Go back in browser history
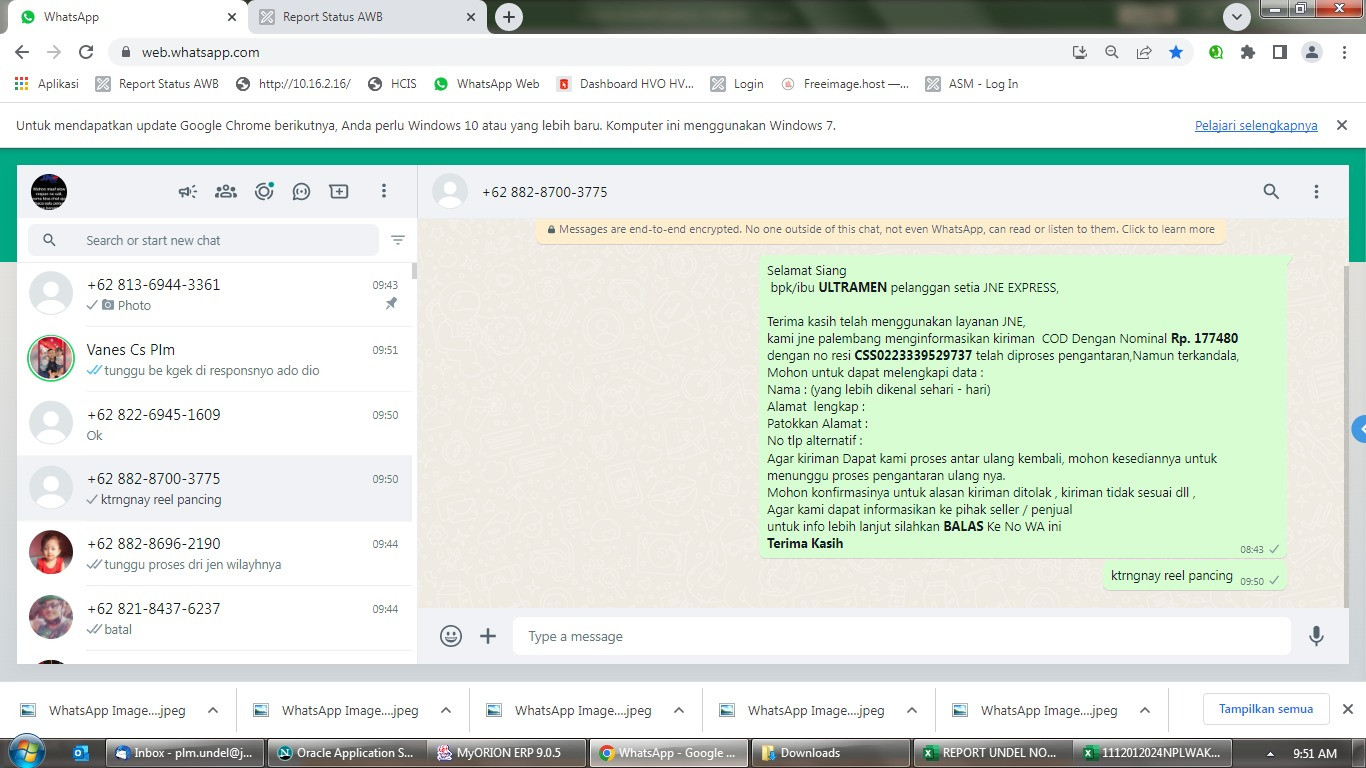 [x=22, y=52]
